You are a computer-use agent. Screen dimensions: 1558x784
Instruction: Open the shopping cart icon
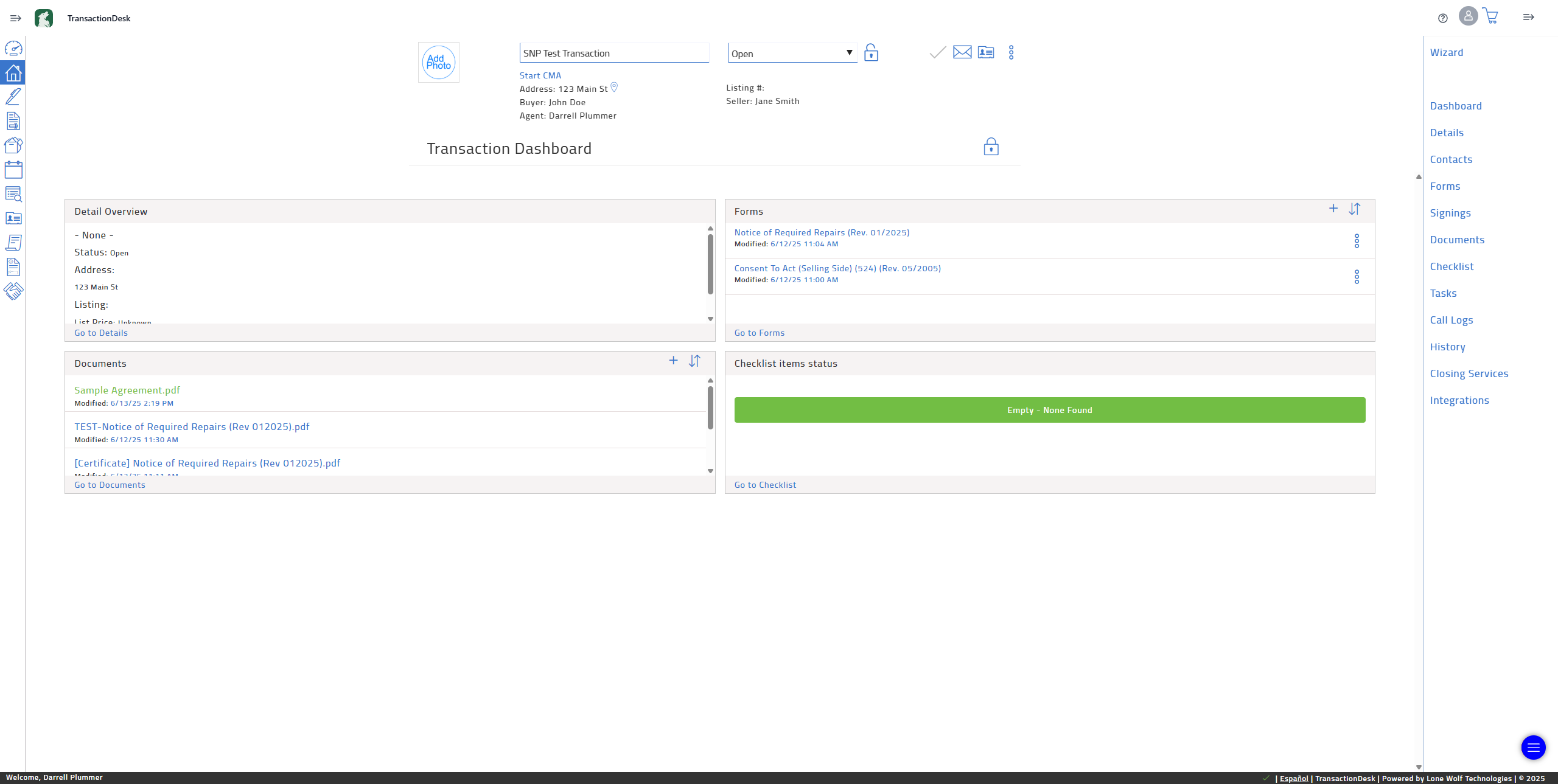1490,16
